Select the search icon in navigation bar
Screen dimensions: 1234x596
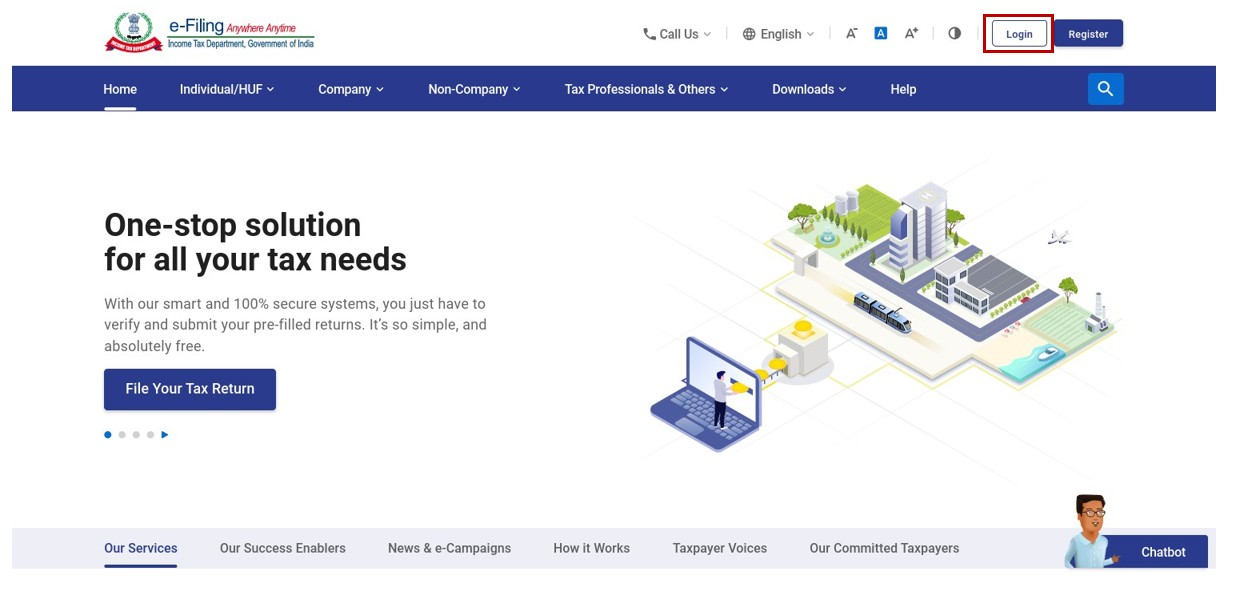1104,88
